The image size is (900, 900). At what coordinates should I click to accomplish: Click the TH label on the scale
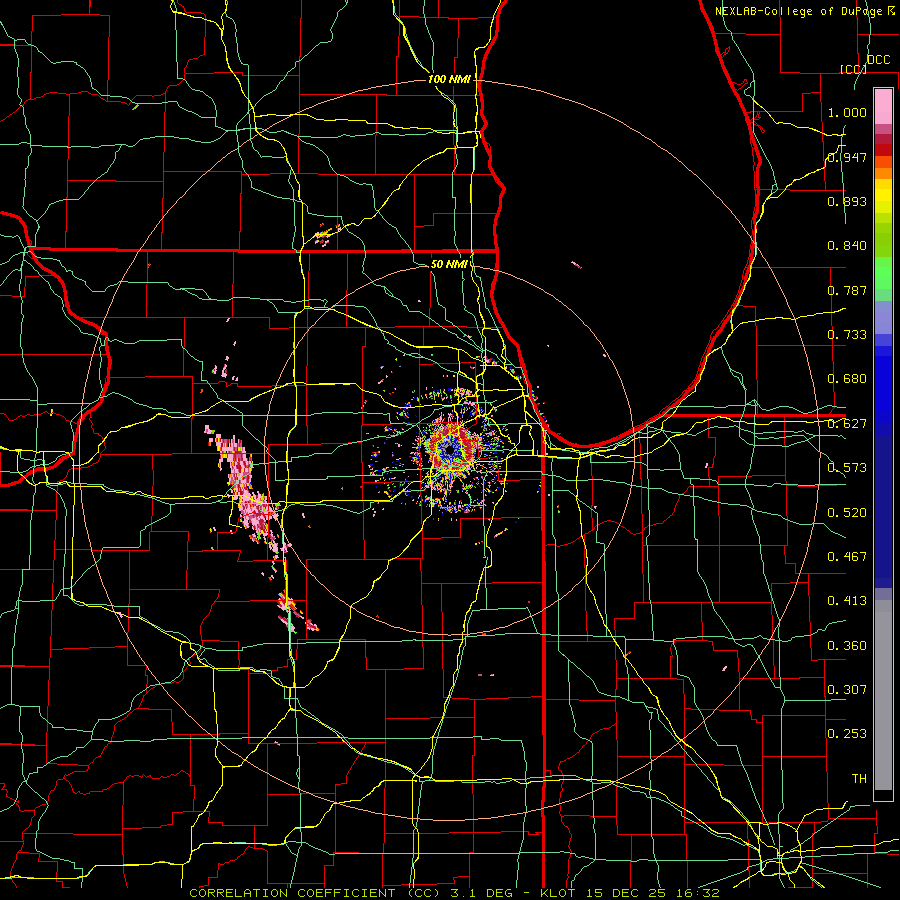[x=859, y=779]
